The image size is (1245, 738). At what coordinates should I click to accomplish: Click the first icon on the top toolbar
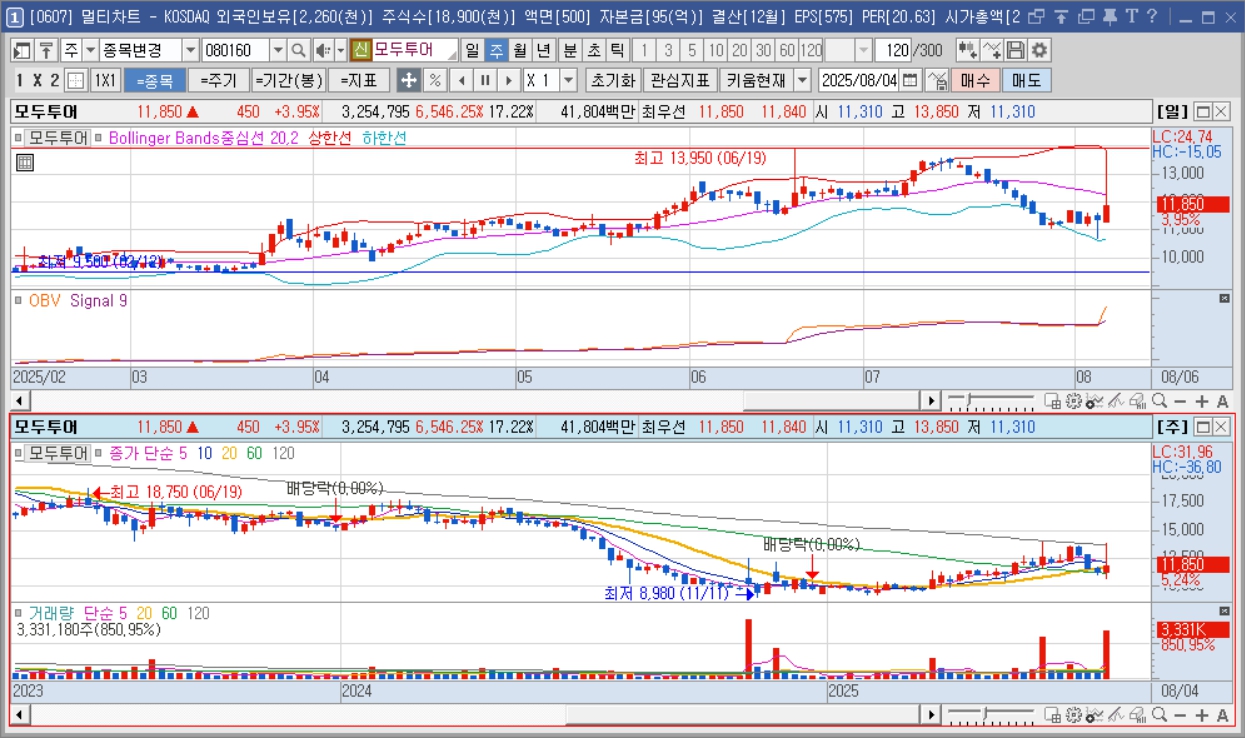pyautogui.click(x=21, y=50)
